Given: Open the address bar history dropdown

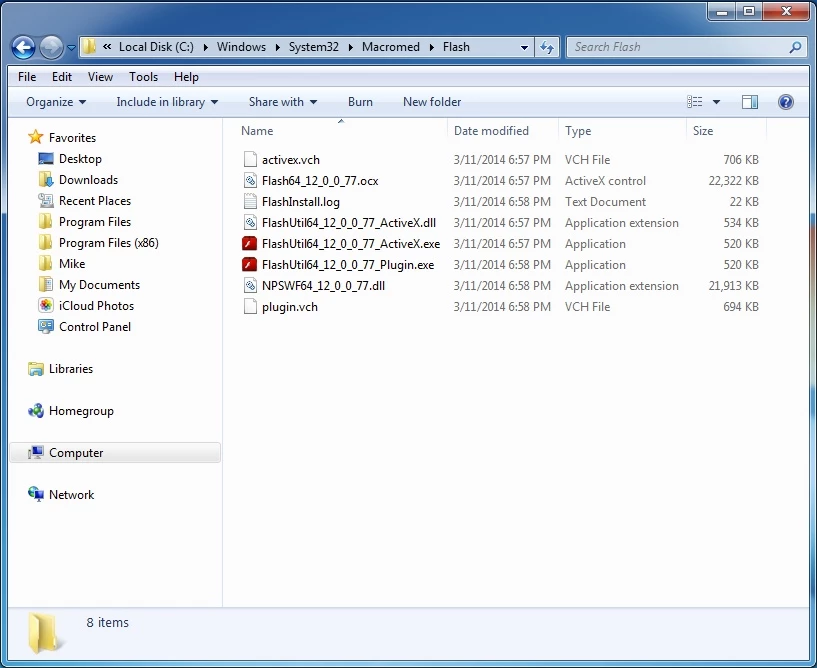Looking at the screenshot, I should click(524, 47).
